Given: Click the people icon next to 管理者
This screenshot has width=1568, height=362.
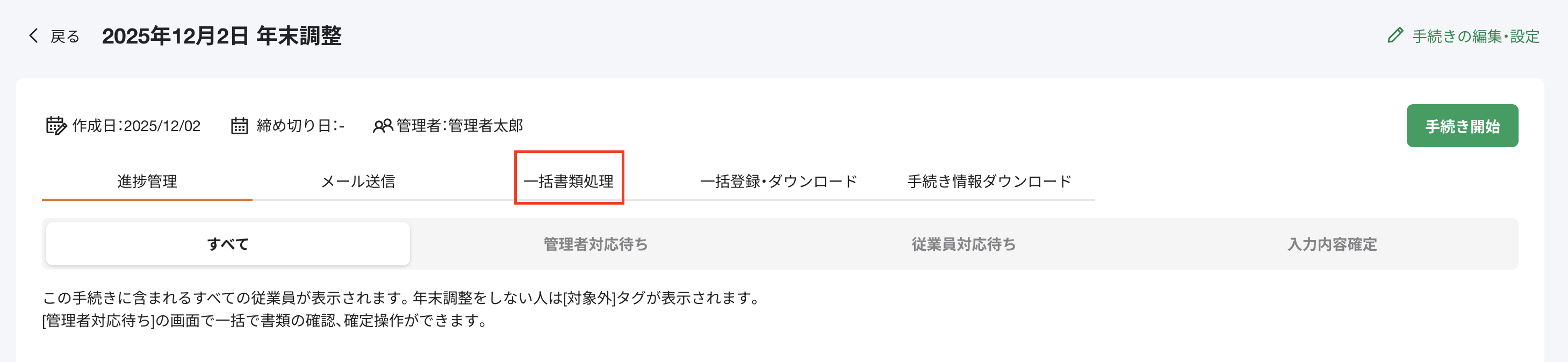Looking at the screenshot, I should (384, 126).
